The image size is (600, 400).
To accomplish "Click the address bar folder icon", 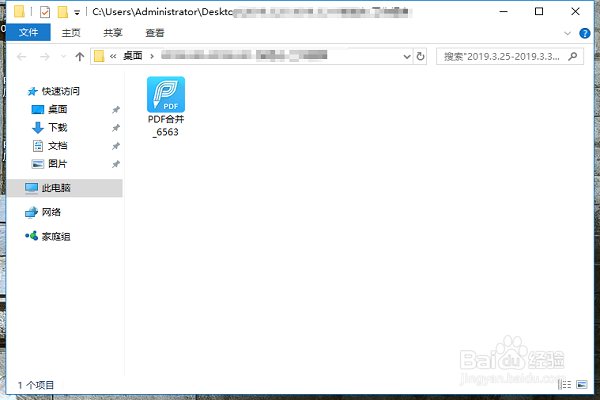I will pyautogui.click(x=99, y=56).
